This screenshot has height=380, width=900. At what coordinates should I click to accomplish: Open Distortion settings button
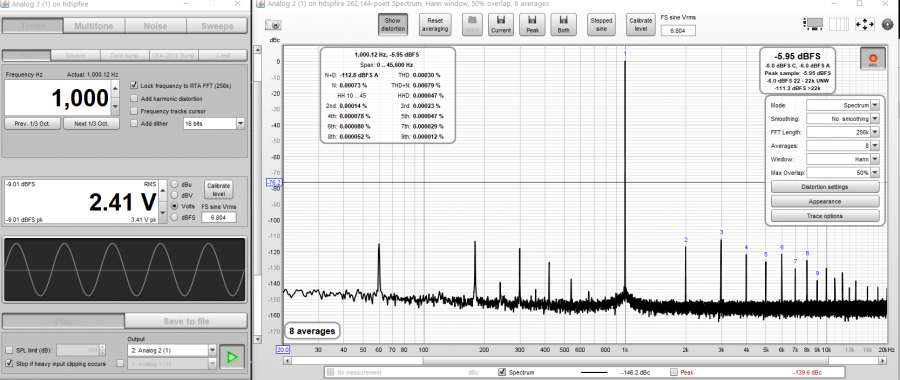(825, 187)
